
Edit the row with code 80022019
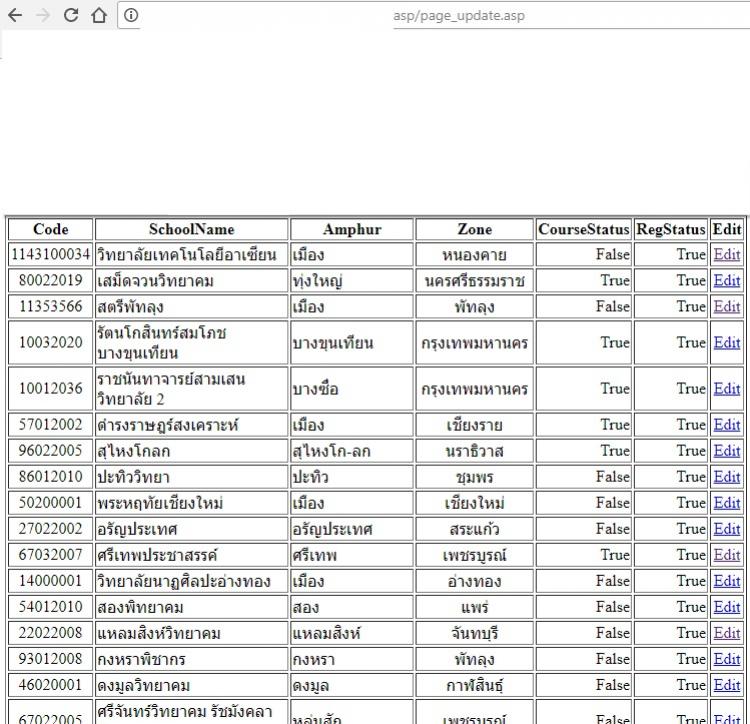pyautogui.click(x=726, y=281)
